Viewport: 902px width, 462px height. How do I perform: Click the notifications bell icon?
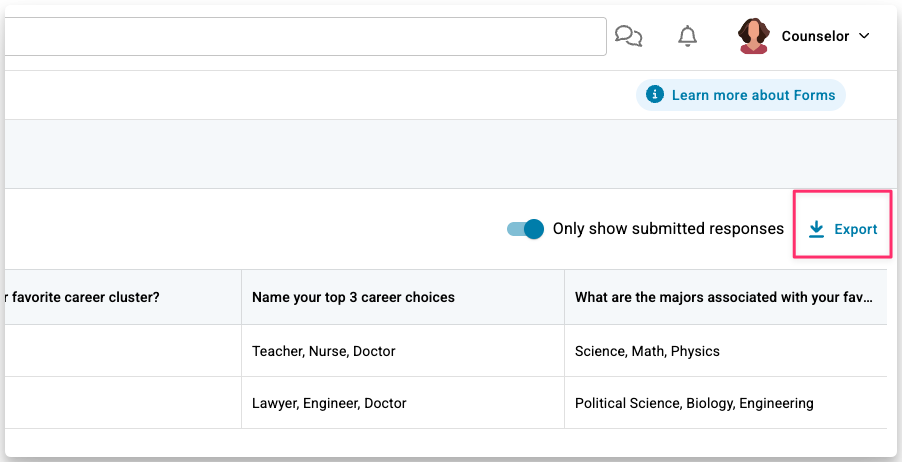[687, 37]
